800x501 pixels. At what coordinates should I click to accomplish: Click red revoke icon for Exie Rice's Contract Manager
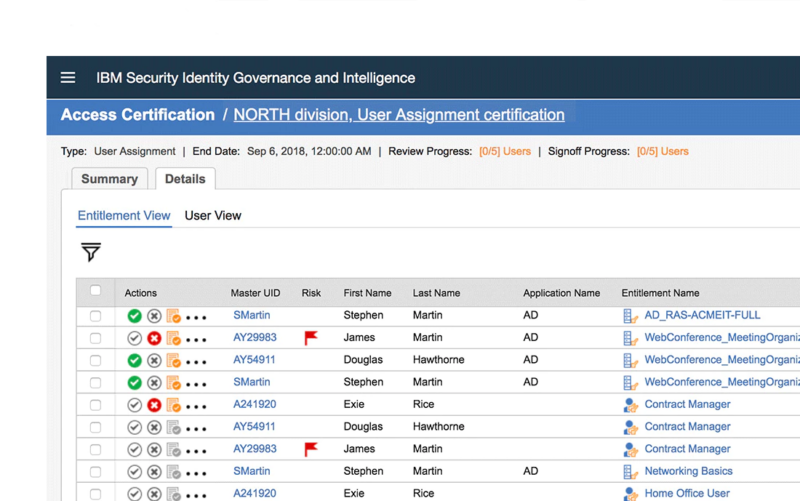pos(154,405)
